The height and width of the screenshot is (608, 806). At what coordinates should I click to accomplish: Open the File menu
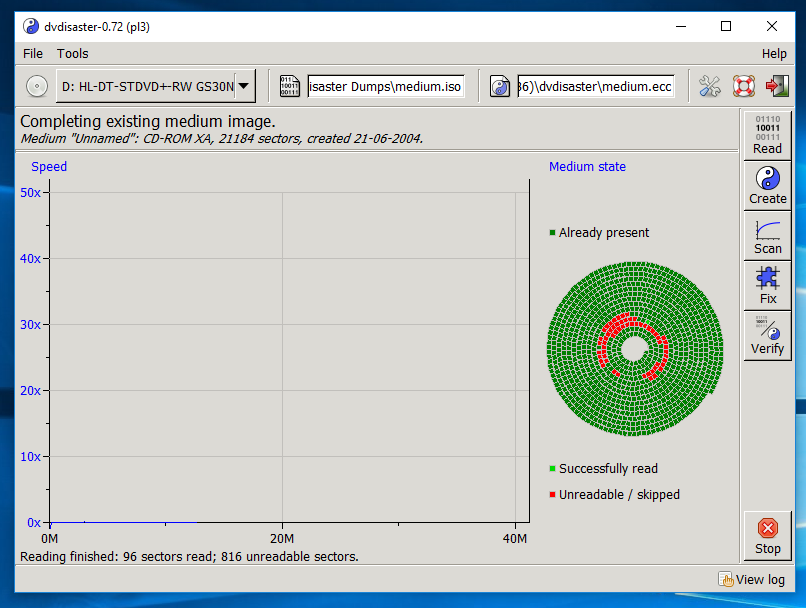click(x=33, y=53)
